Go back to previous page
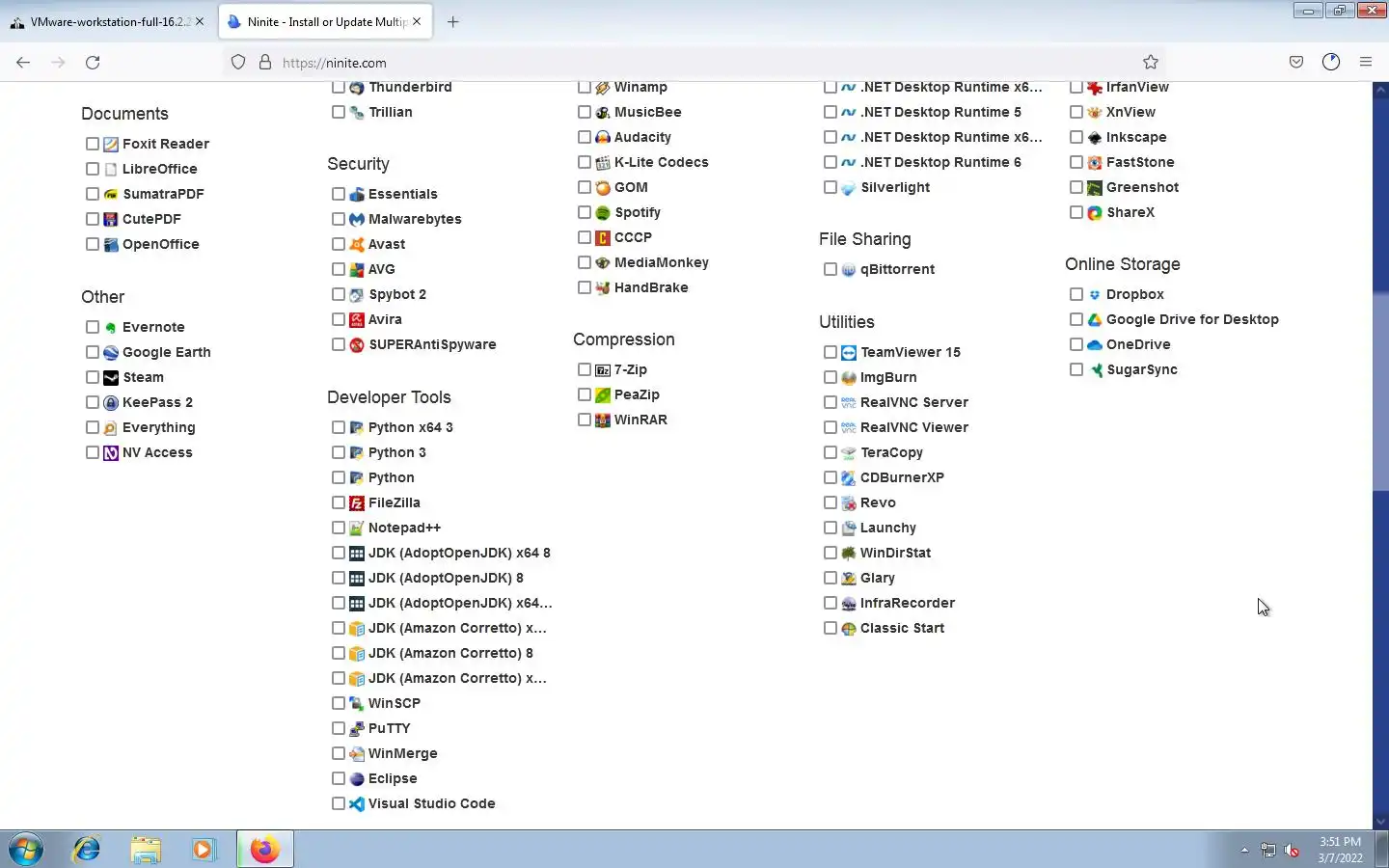The image size is (1389, 868). tap(23, 62)
